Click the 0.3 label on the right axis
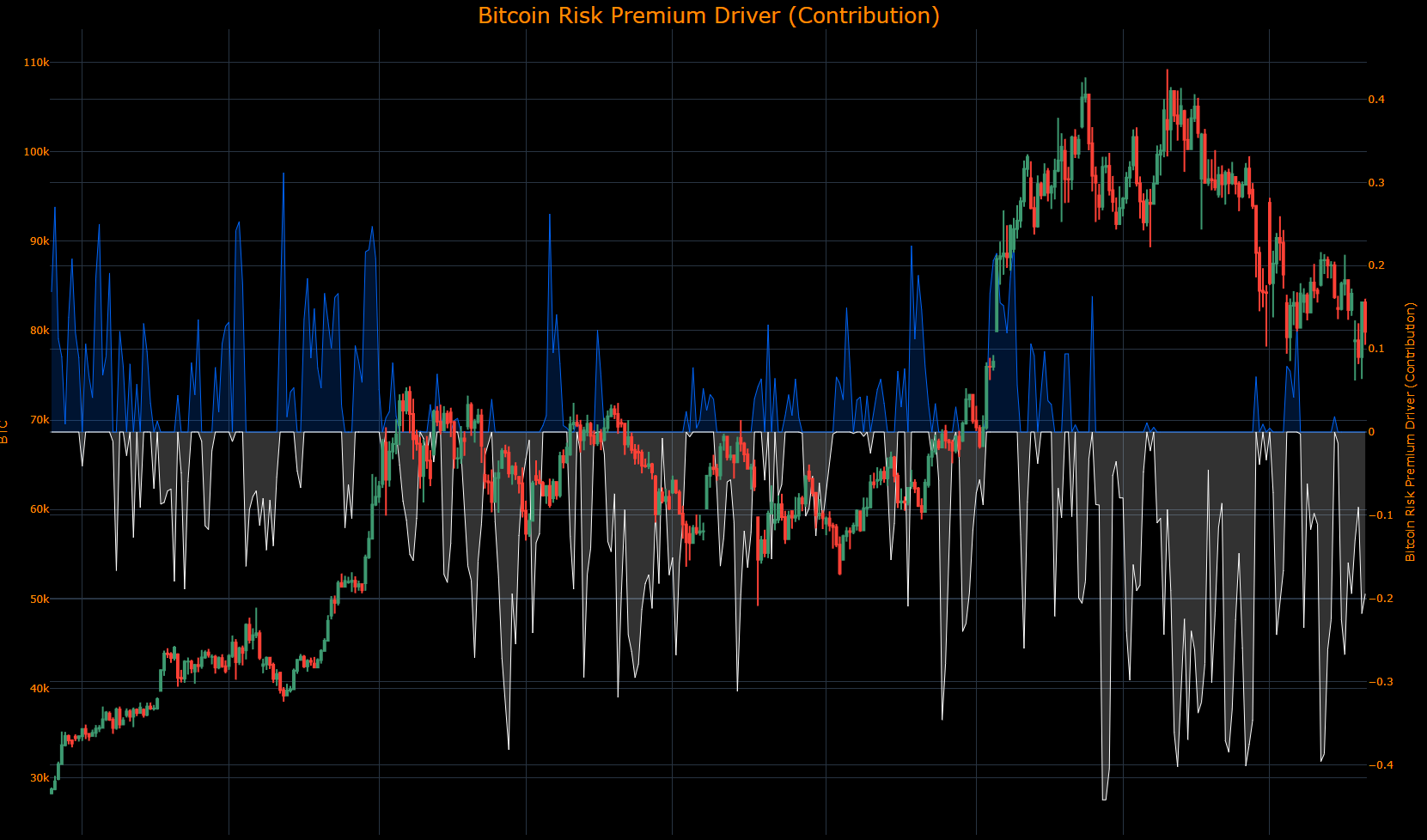This screenshot has width=1427, height=840. point(1376,183)
